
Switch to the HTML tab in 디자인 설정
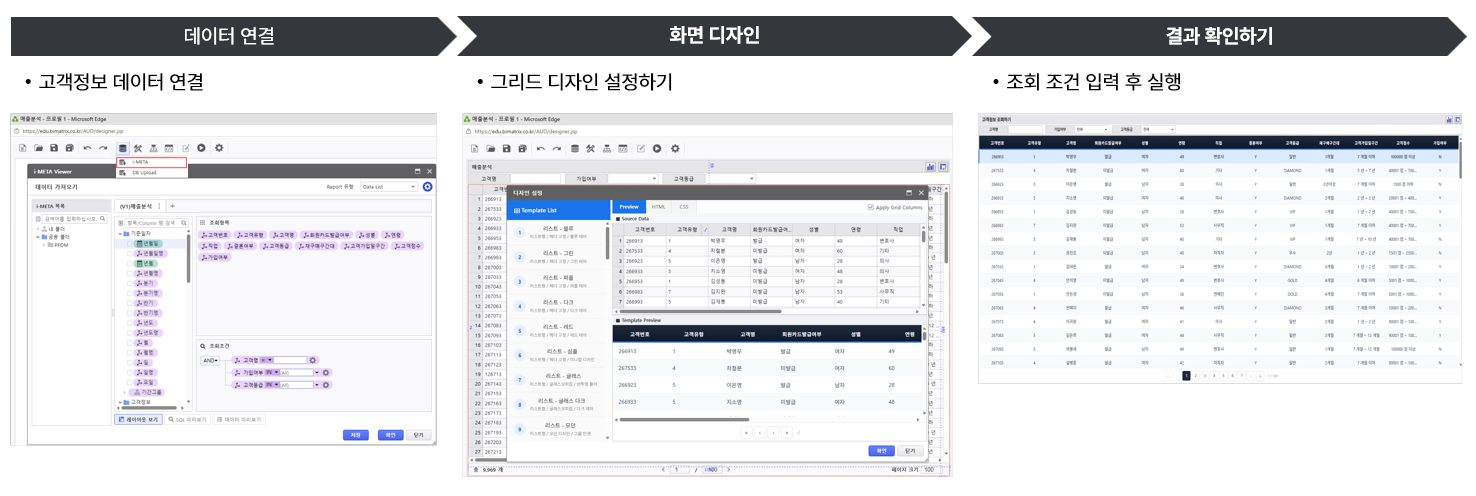point(659,207)
